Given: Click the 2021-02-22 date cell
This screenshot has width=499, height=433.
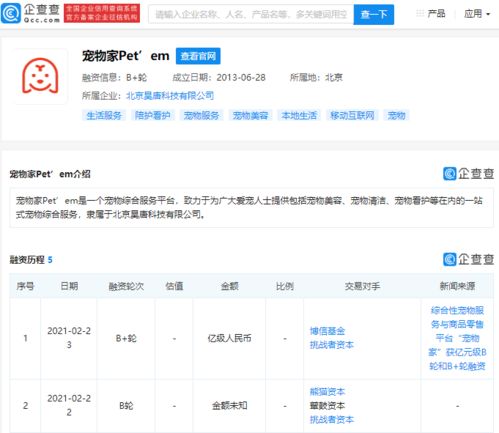Looking at the screenshot, I should pos(69,405).
